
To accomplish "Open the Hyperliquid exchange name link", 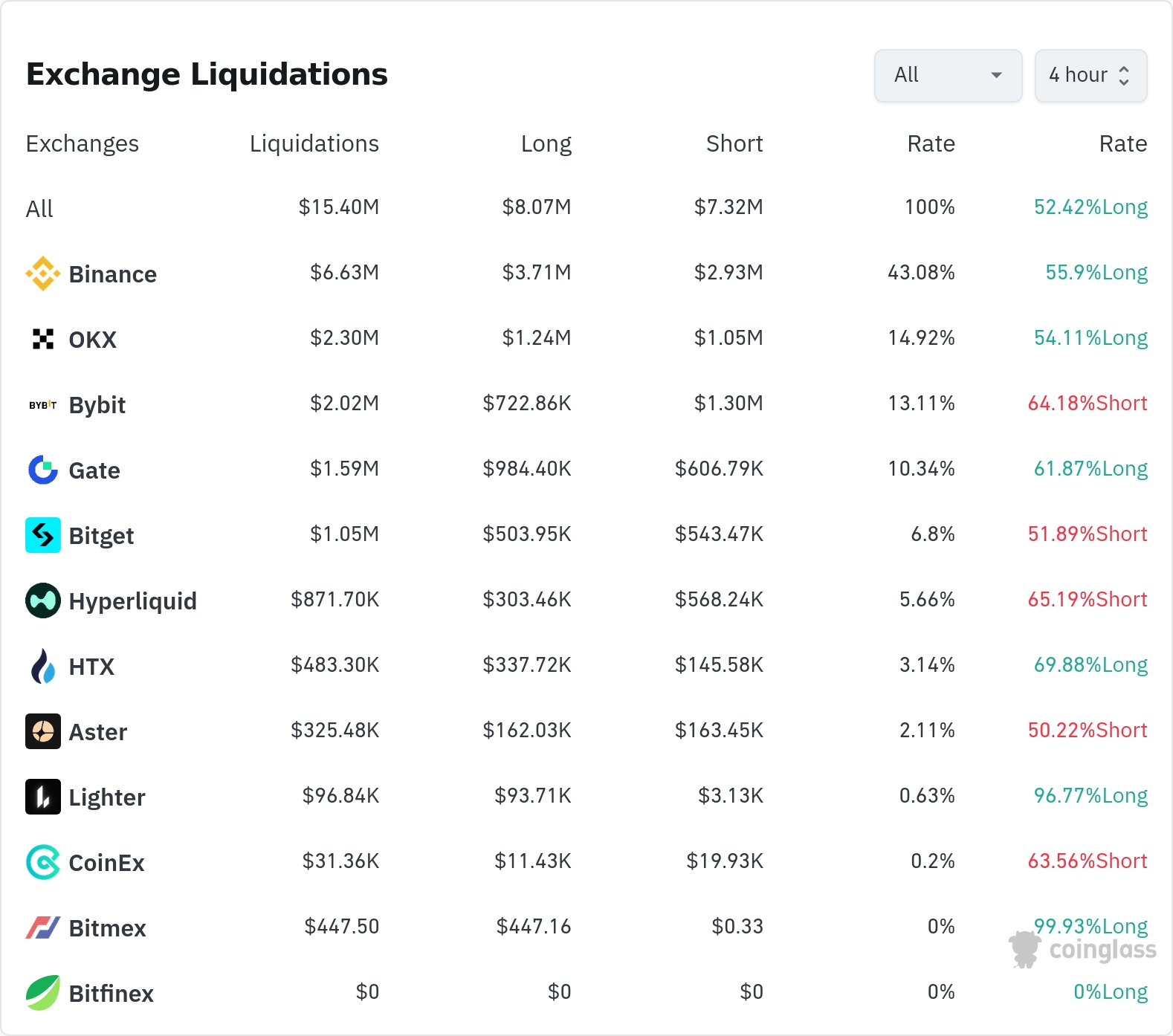I will 133,601.
